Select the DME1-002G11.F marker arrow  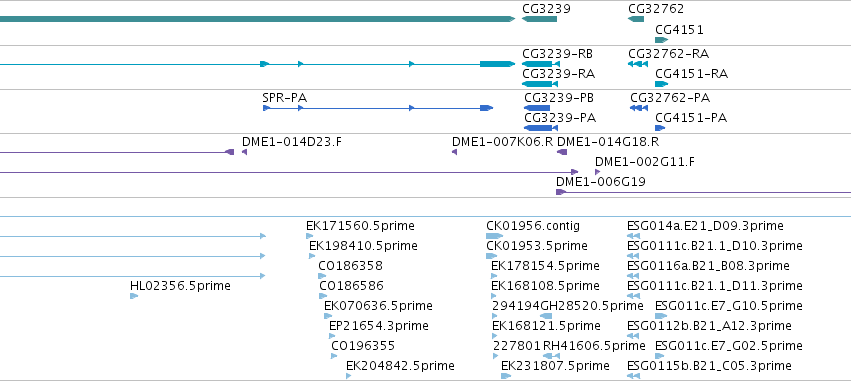click(598, 172)
